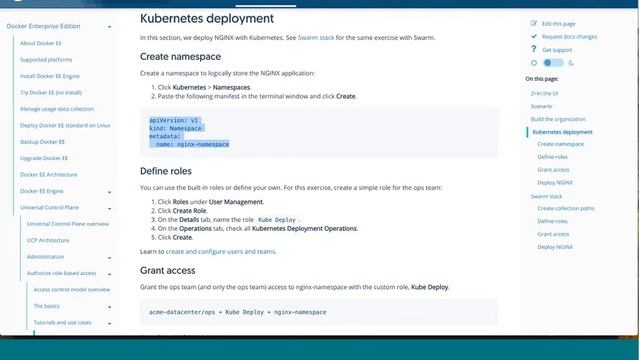Viewport: 640px width, 360px height.
Task: Expand the Administration submenu arrow
Action: click(109, 258)
